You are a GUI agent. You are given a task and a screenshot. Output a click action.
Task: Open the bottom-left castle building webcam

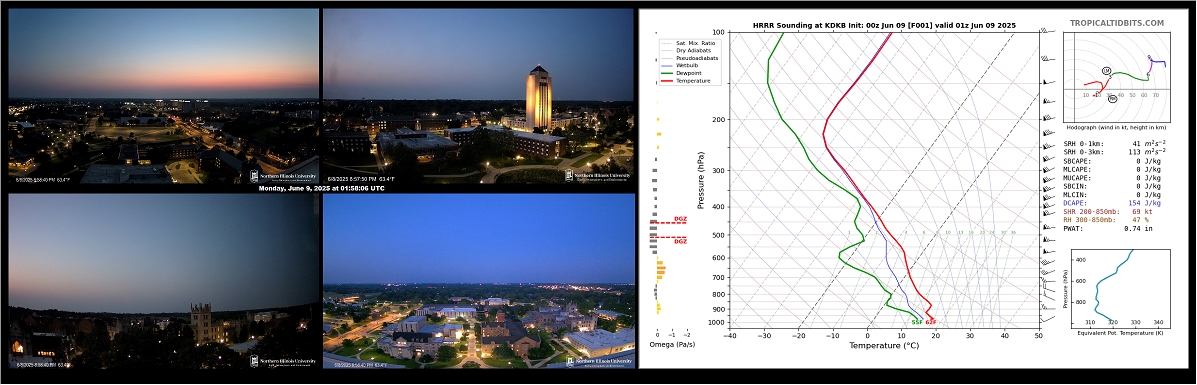163,281
